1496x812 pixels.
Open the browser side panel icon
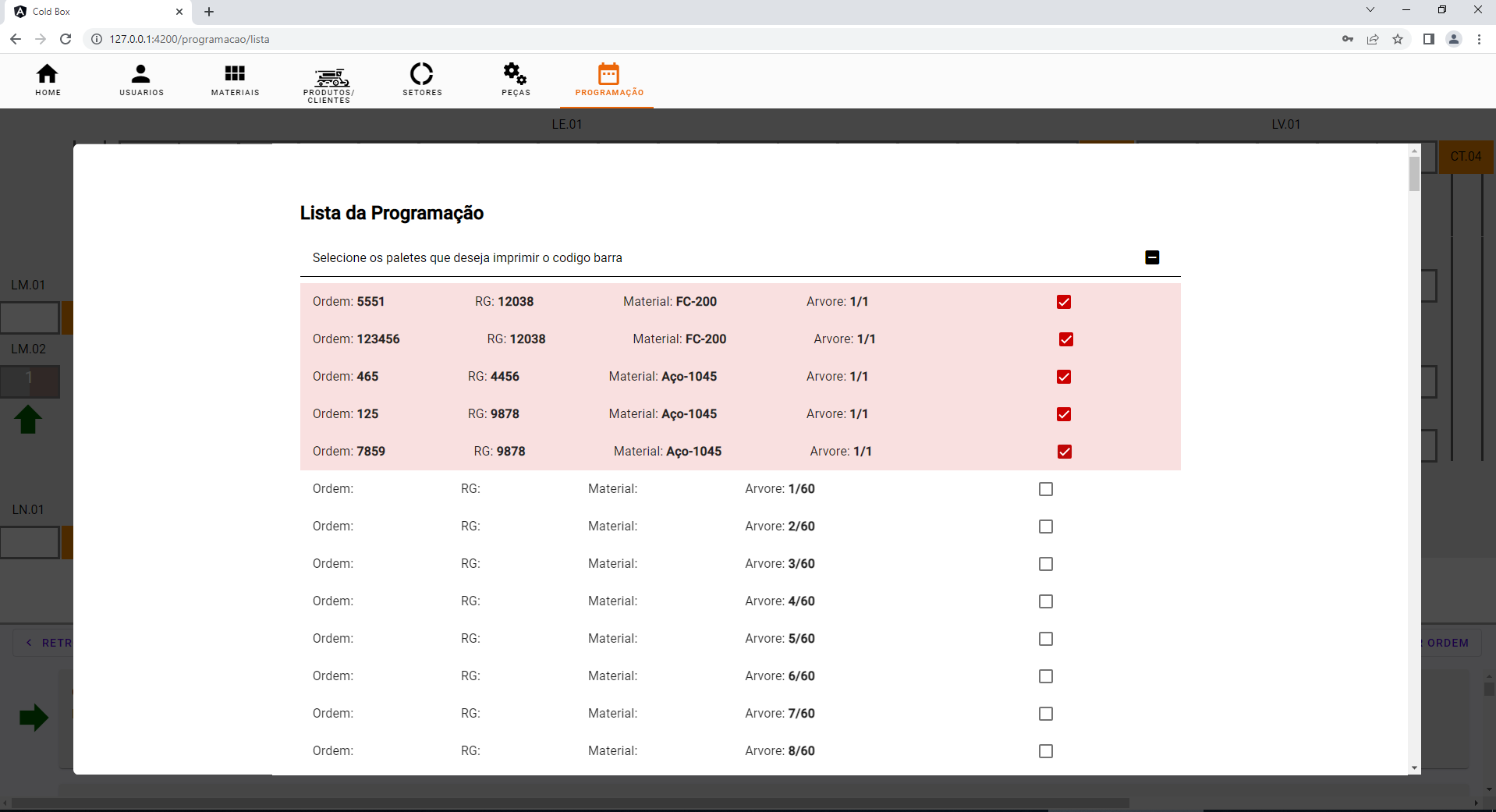pyautogui.click(x=1428, y=39)
